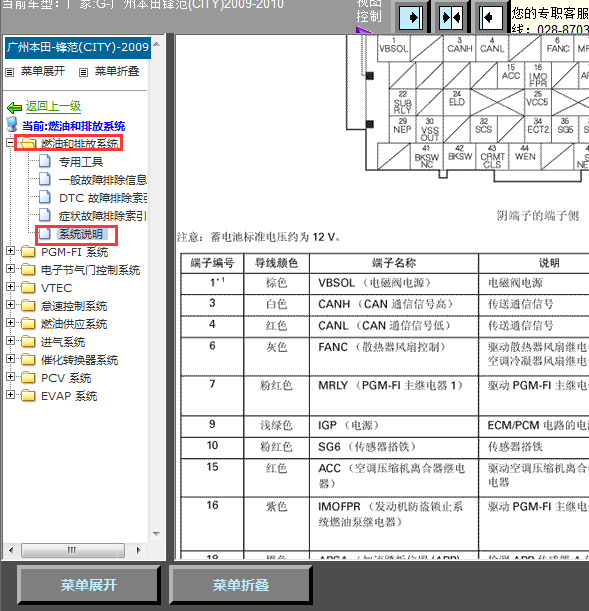Click the left-arrow view control button

tap(491, 17)
